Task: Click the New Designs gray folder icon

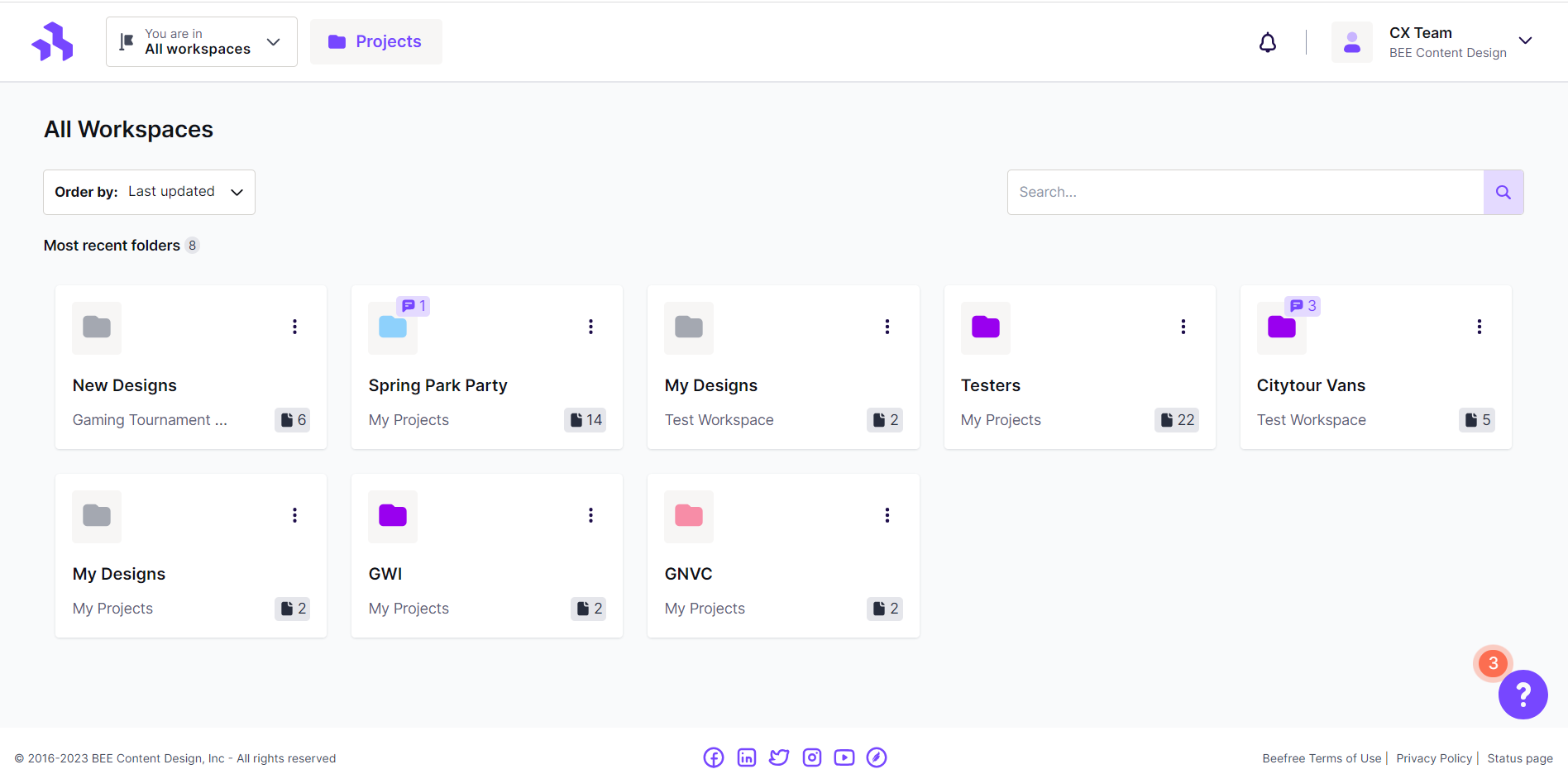Action: 97,327
